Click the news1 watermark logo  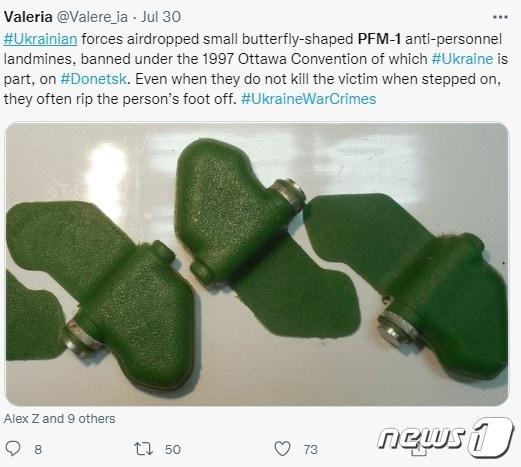click(x=445, y=437)
